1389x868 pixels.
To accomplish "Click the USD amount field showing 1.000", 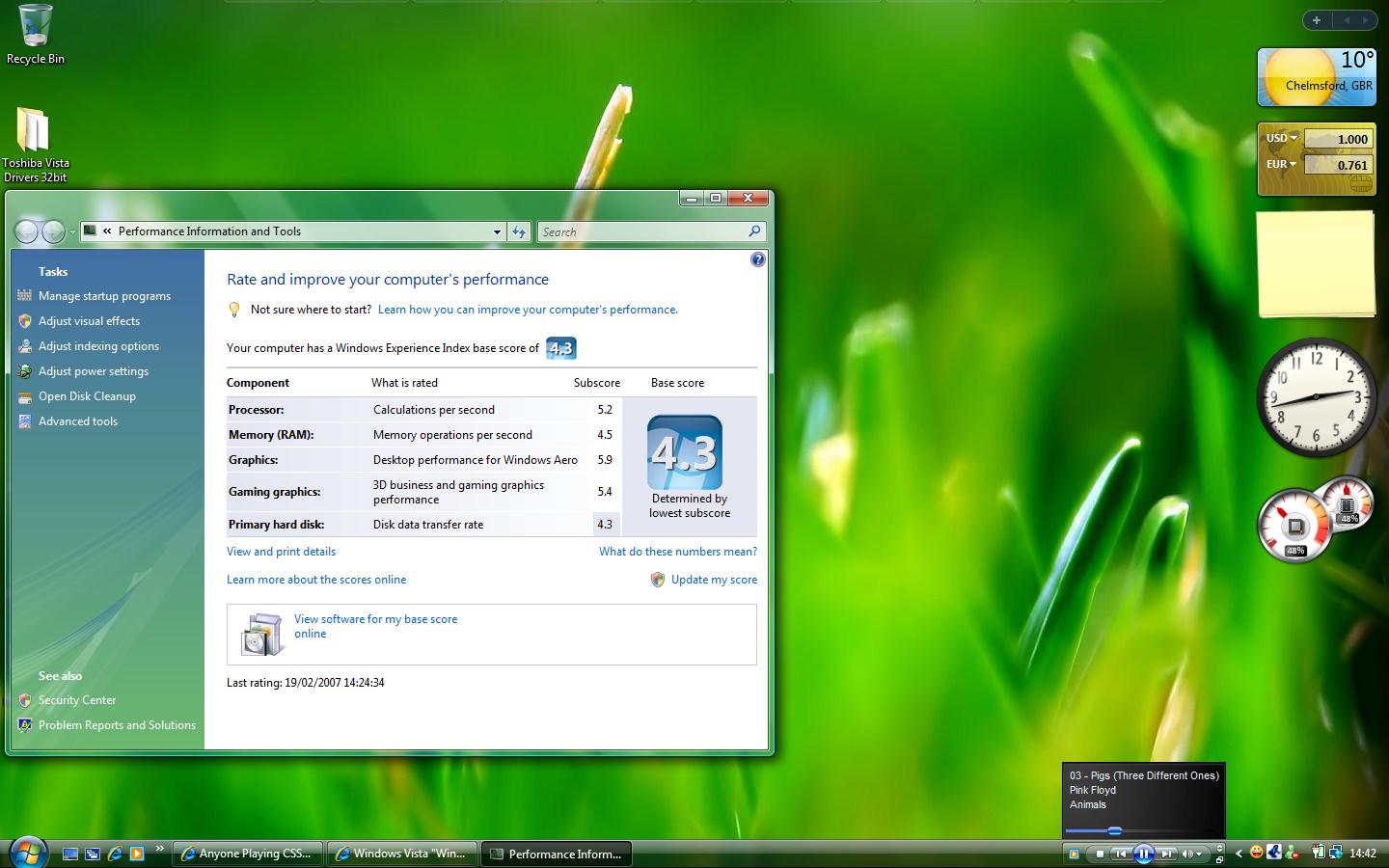I will coord(1337,139).
